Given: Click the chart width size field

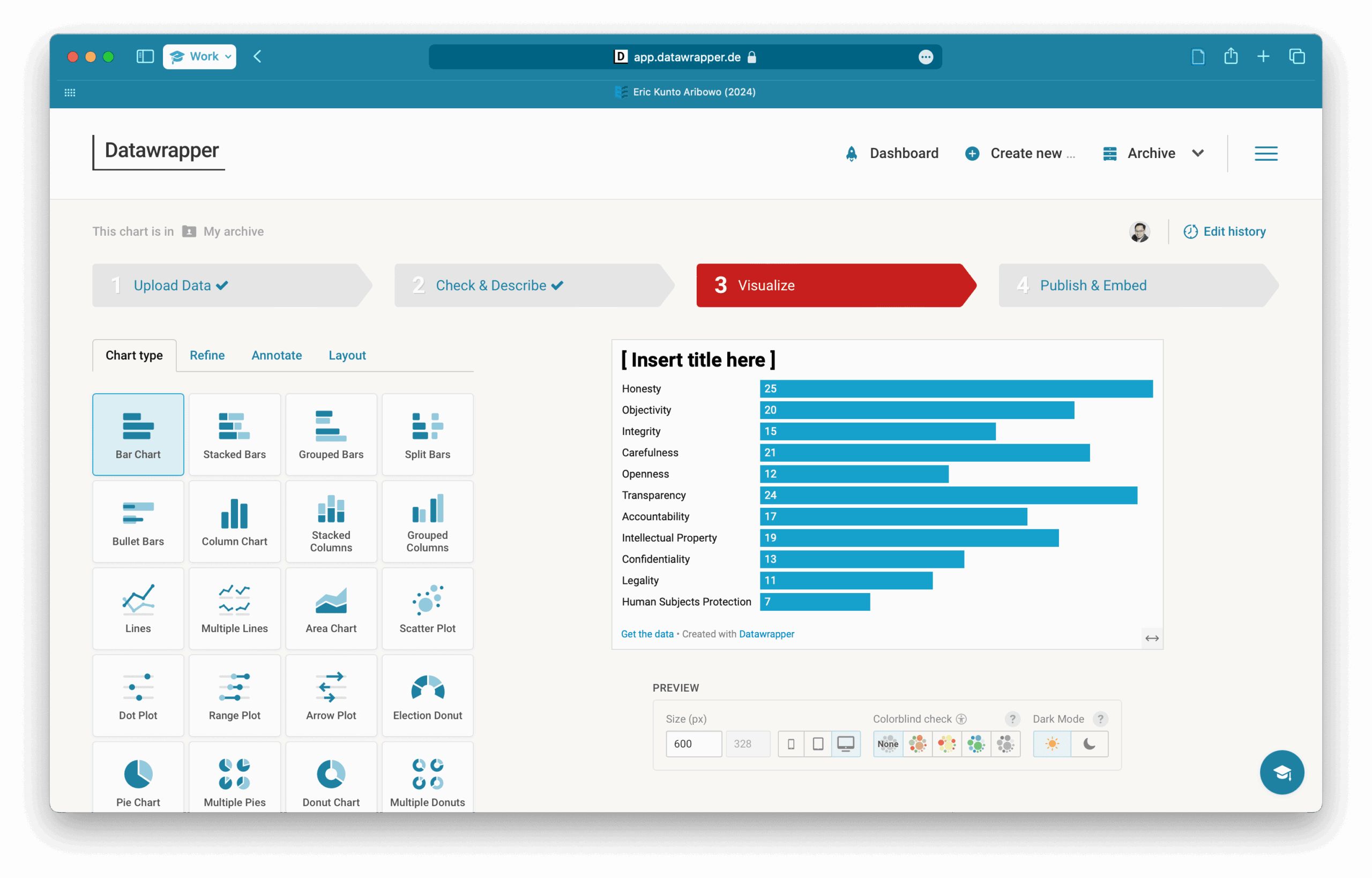Looking at the screenshot, I should (693, 744).
